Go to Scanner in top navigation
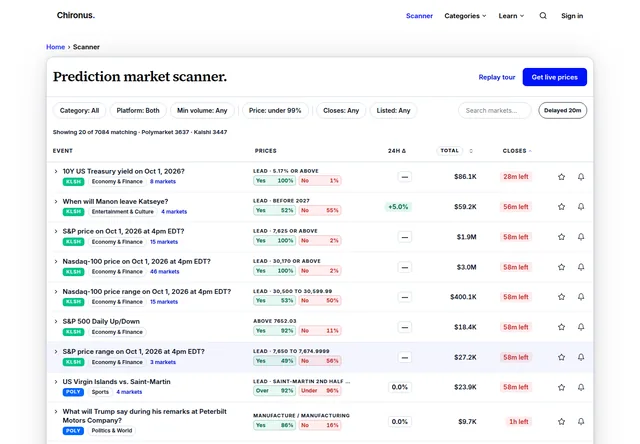640x444 pixels. pos(419,16)
